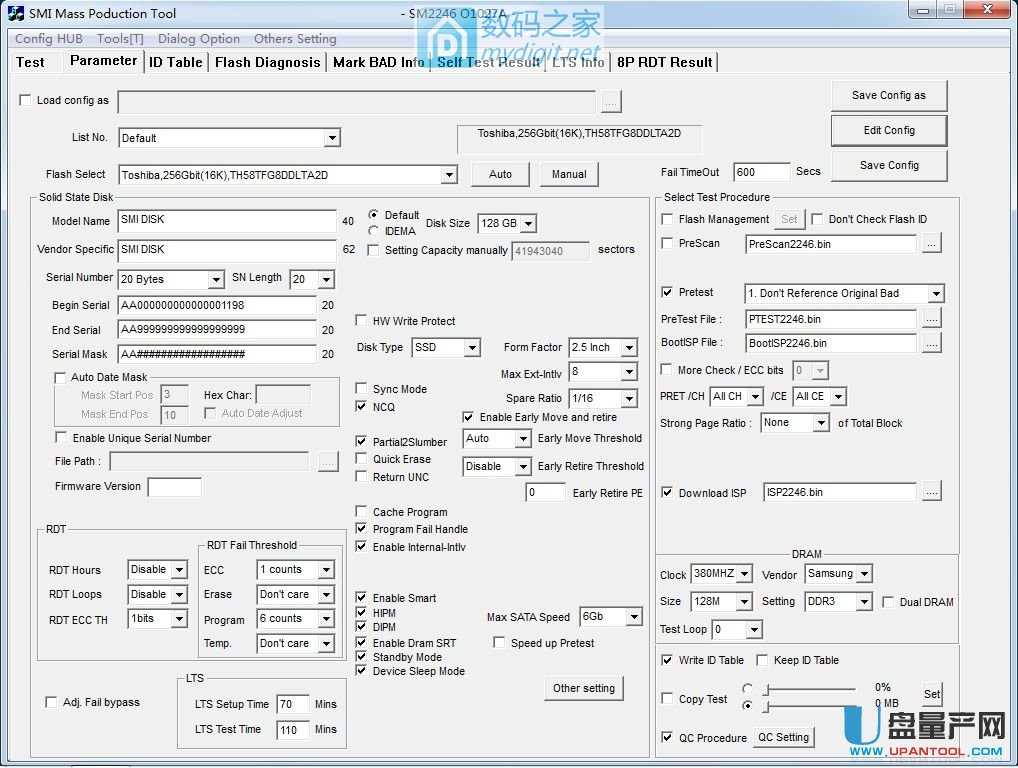1018x768 pixels.
Task: Switch to the Flash Diagnosis tab
Action: 266,62
